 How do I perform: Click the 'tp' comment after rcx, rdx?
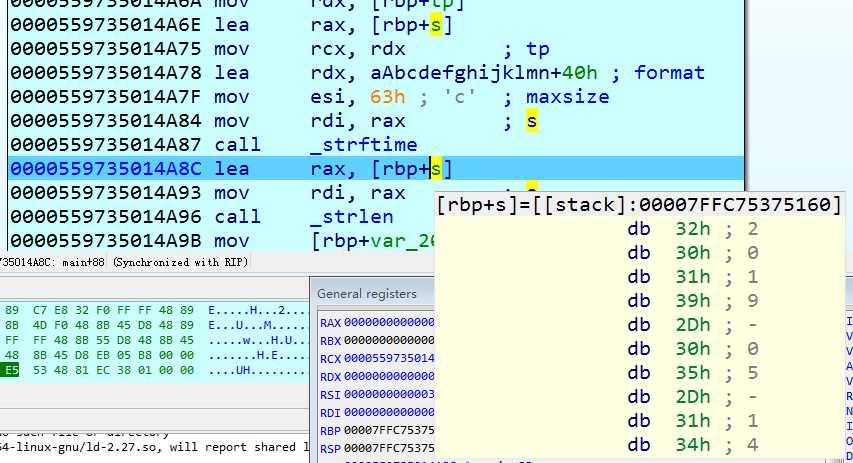pos(537,49)
